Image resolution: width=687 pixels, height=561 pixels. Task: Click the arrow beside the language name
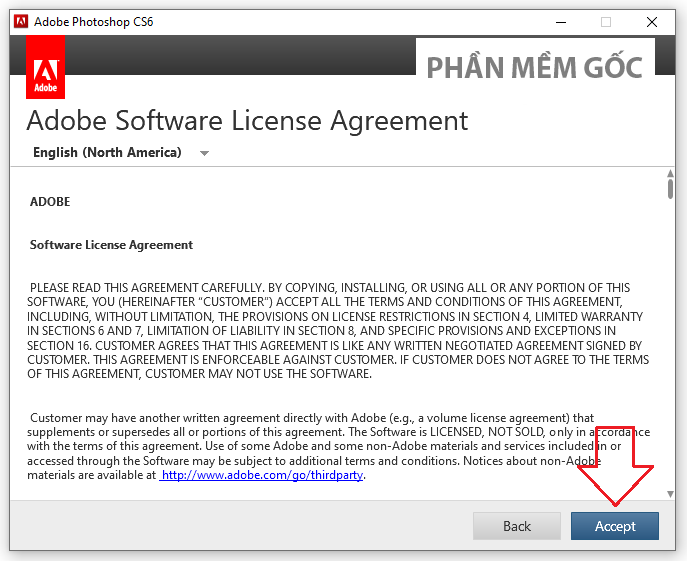click(204, 154)
